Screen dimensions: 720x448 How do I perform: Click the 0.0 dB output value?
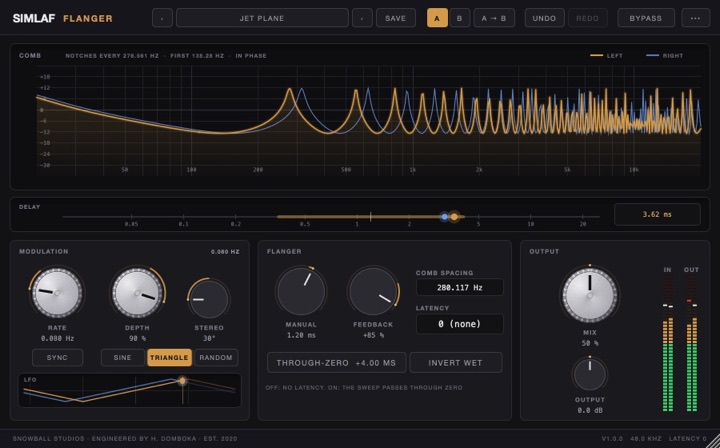point(590,410)
